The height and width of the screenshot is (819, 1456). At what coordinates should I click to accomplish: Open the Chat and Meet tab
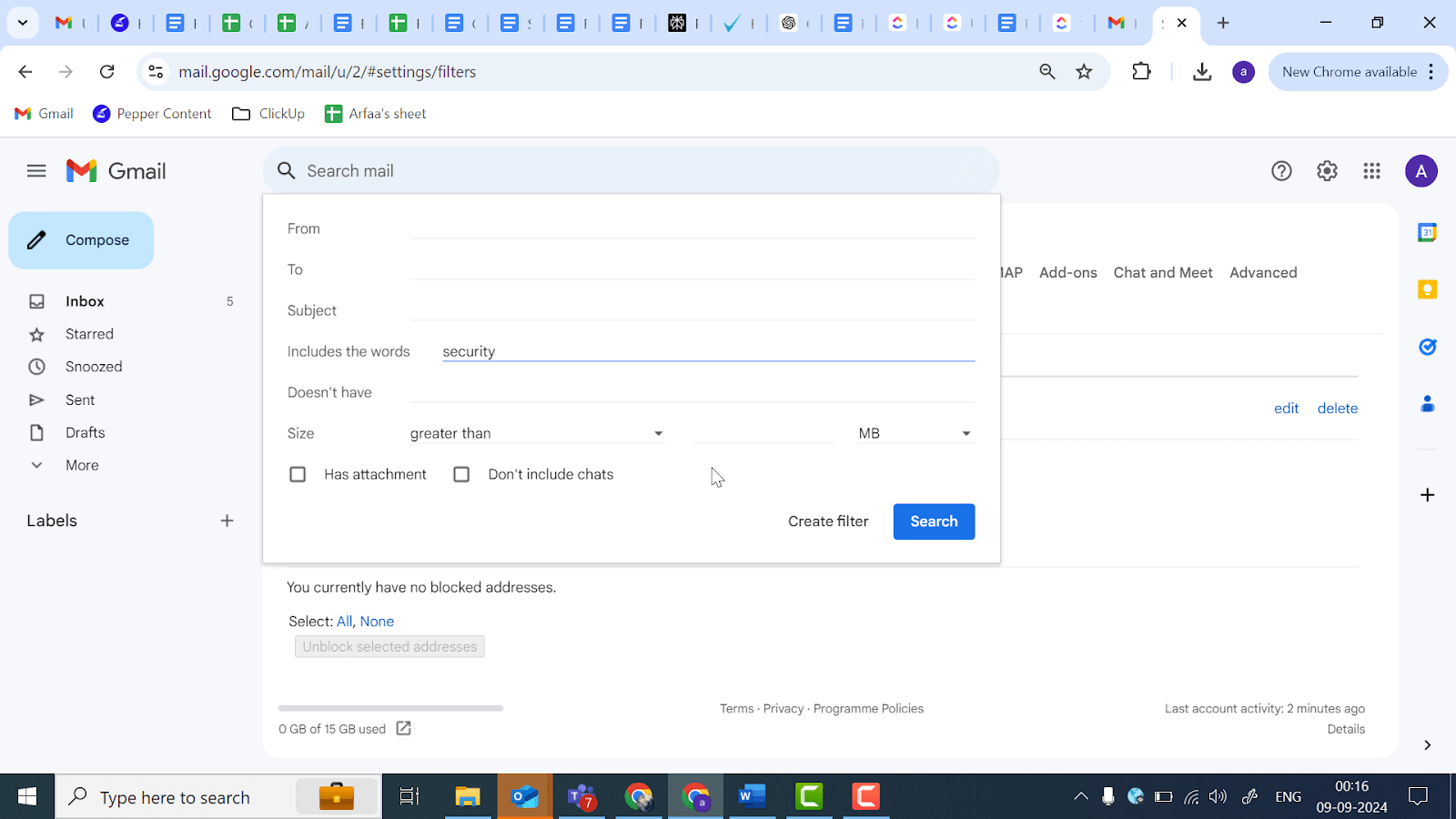pyautogui.click(x=1163, y=272)
